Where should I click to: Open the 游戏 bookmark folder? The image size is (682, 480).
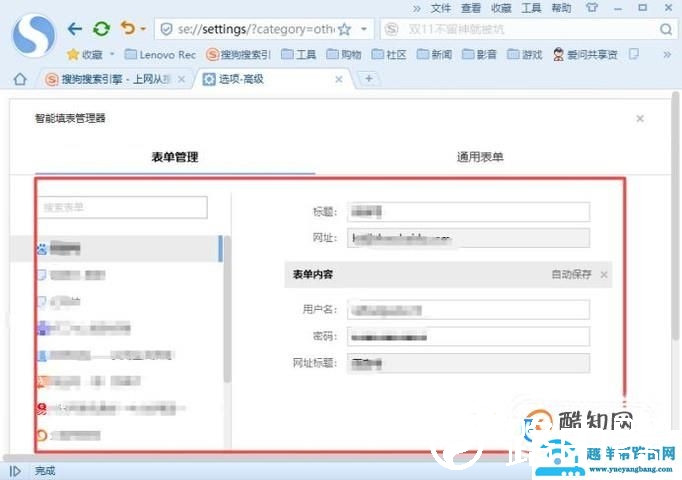pyautogui.click(x=525, y=54)
